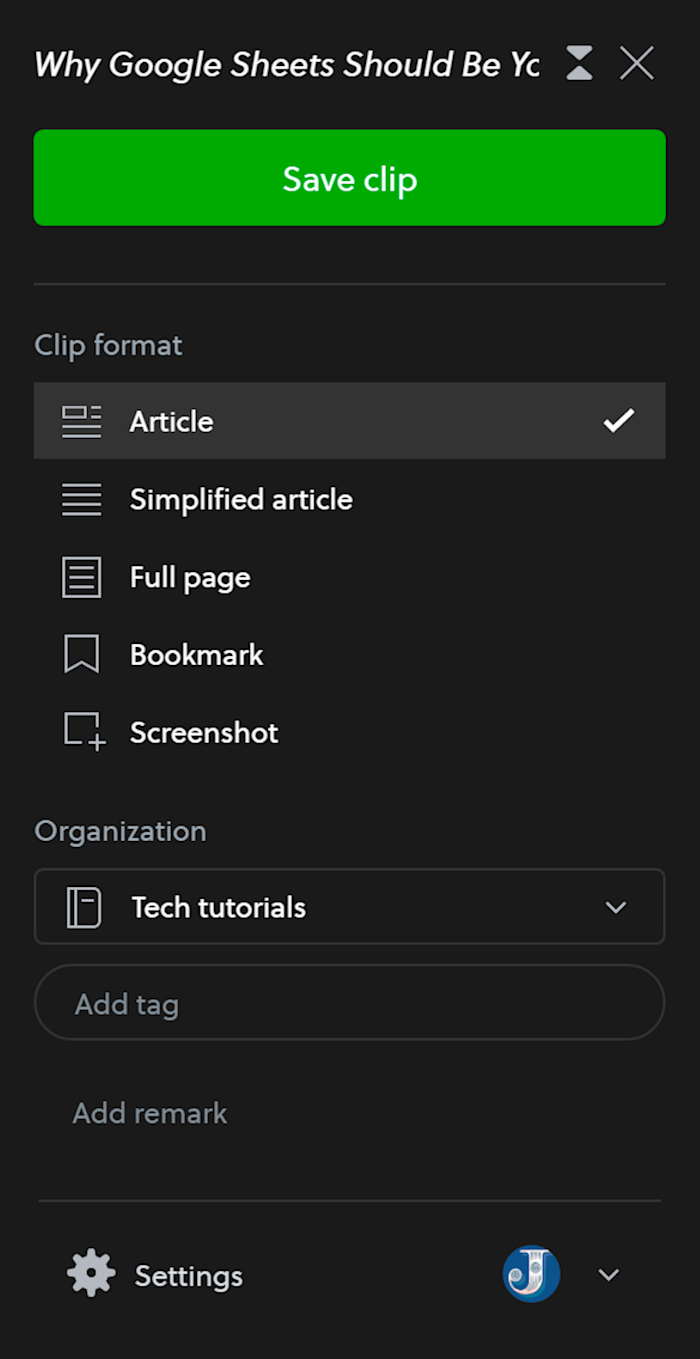
Task: Click the hourglass icon beside the title
Action: 579,64
